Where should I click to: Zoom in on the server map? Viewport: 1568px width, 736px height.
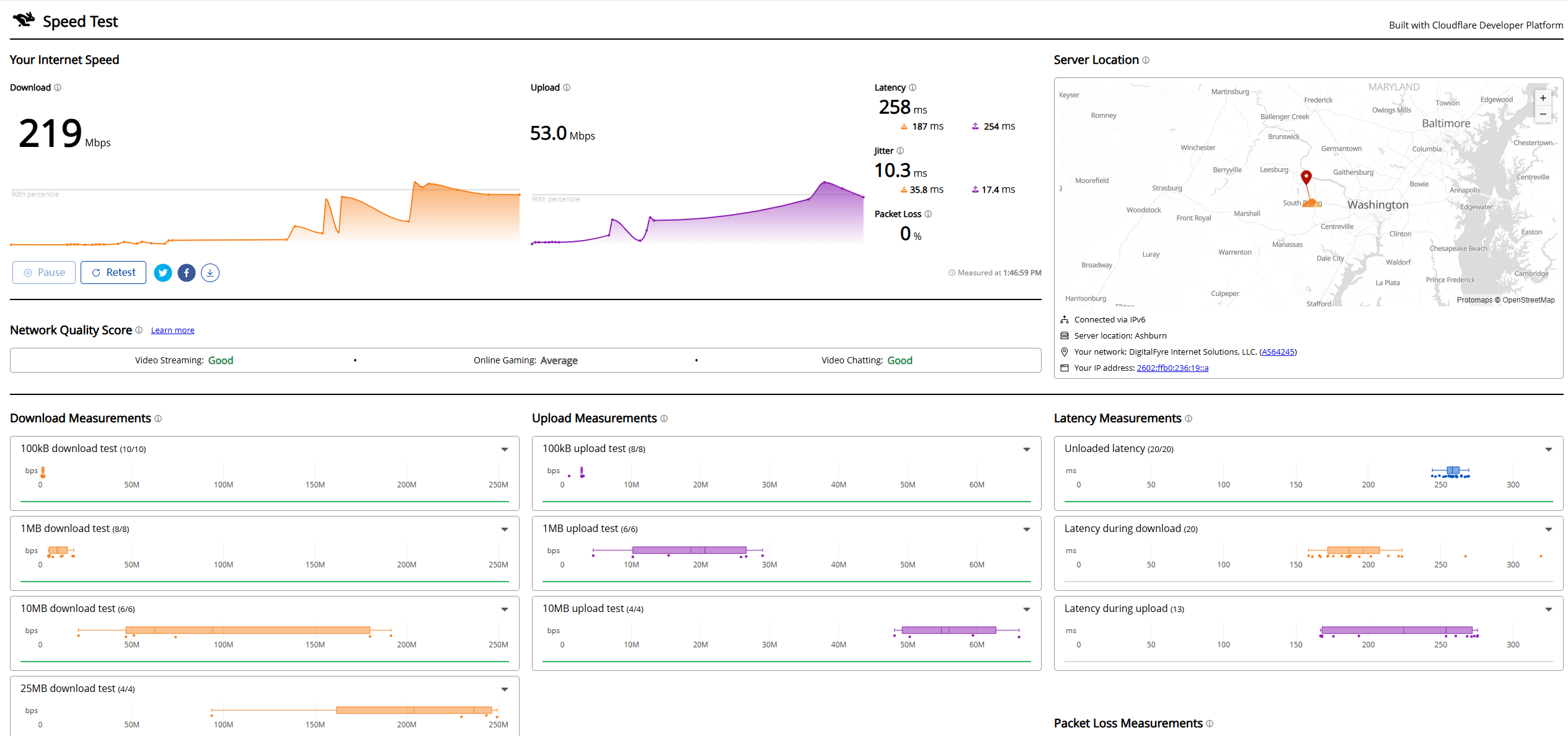pyautogui.click(x=1543, y=98)
